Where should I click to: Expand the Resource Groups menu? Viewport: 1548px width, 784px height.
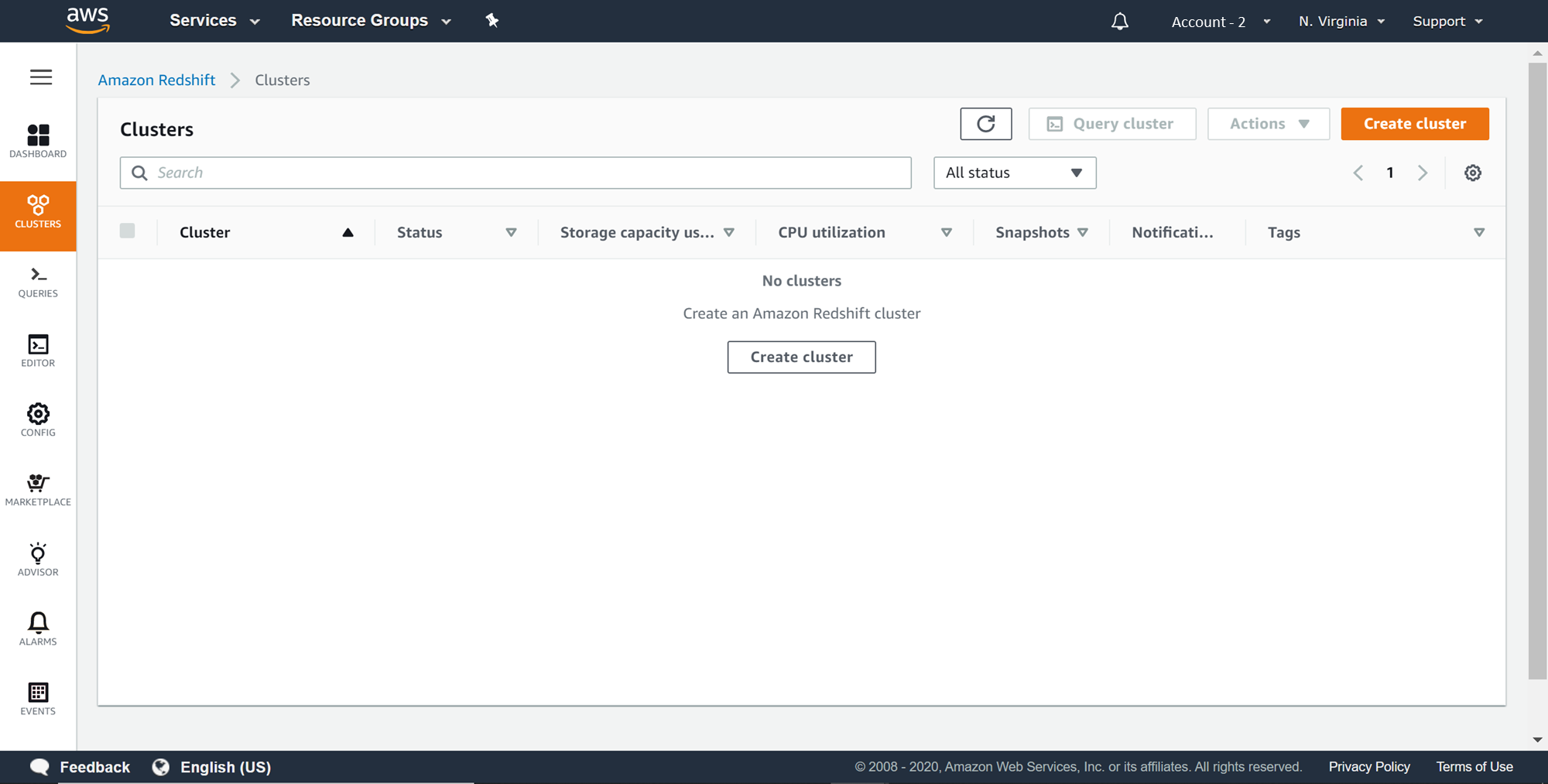point(371,21)
